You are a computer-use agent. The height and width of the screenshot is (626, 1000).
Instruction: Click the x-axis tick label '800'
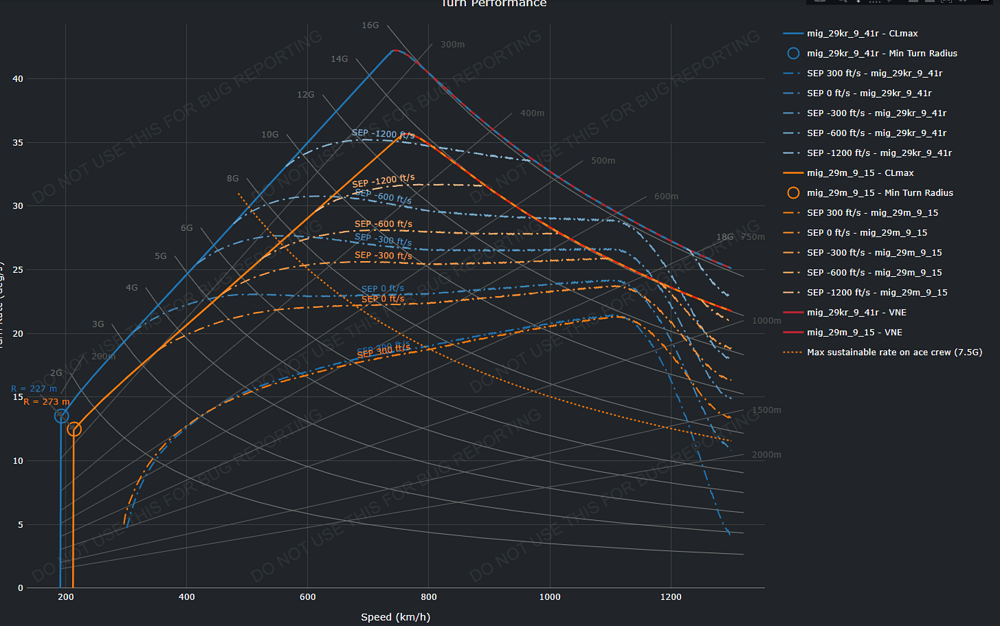pos(429,597)
